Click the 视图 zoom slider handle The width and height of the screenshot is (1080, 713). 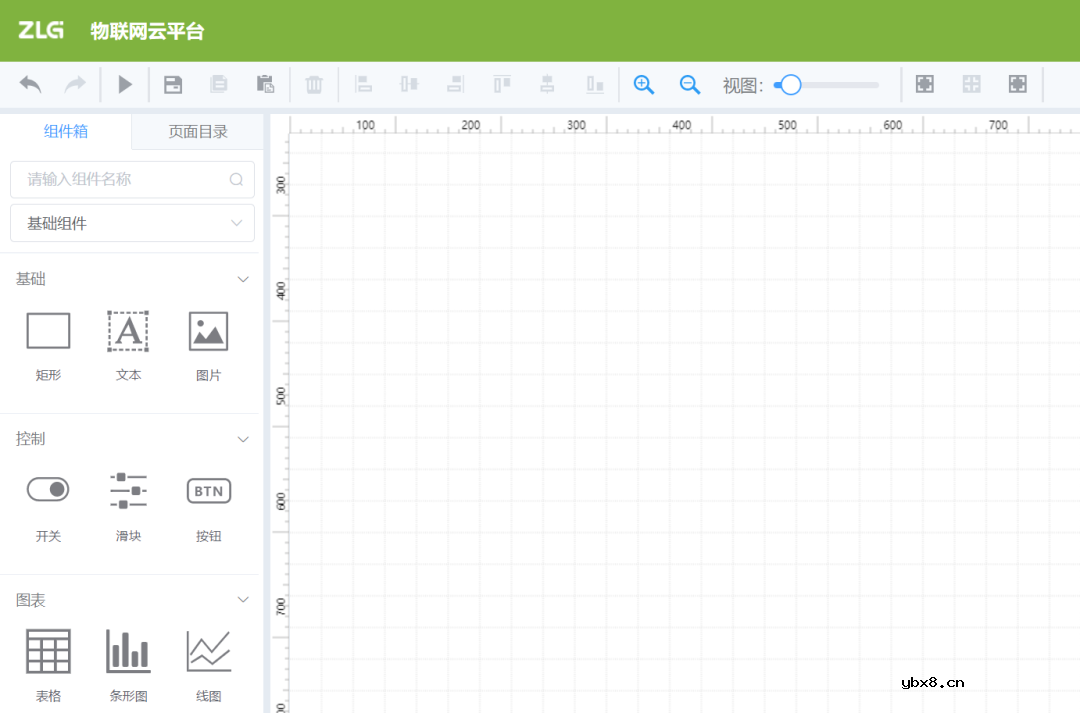(791, 85)
